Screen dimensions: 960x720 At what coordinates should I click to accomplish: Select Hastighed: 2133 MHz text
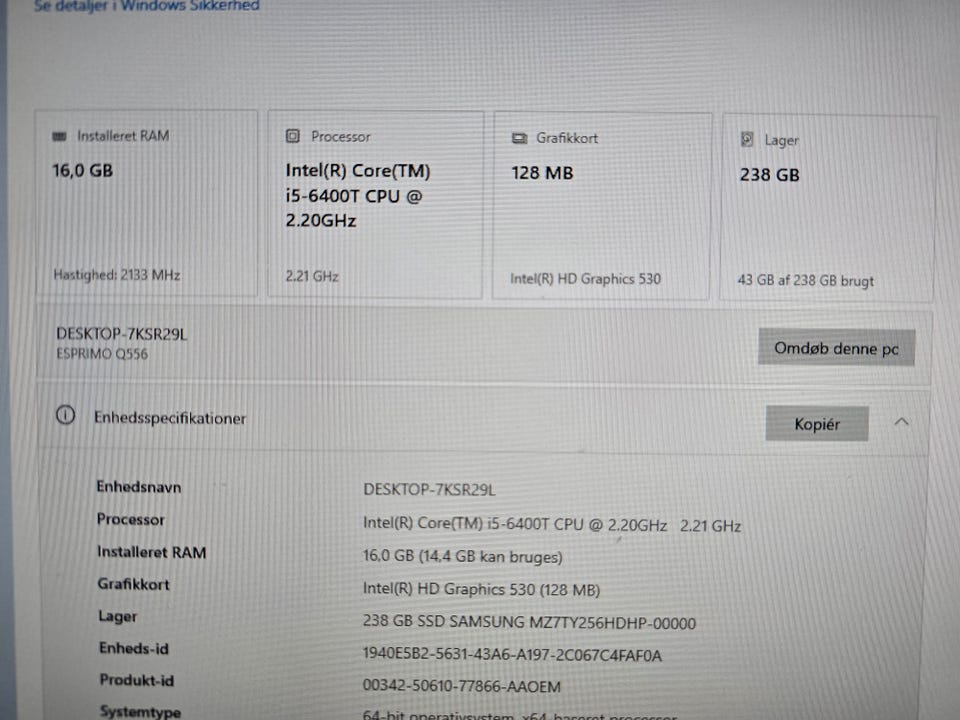point(116,275)
